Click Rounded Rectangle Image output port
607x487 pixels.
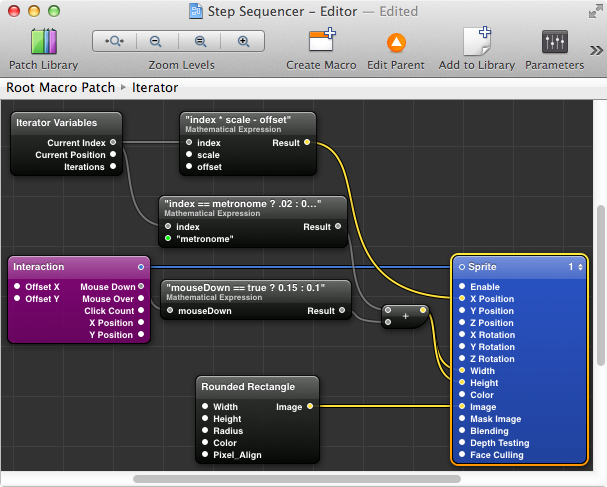310,406
